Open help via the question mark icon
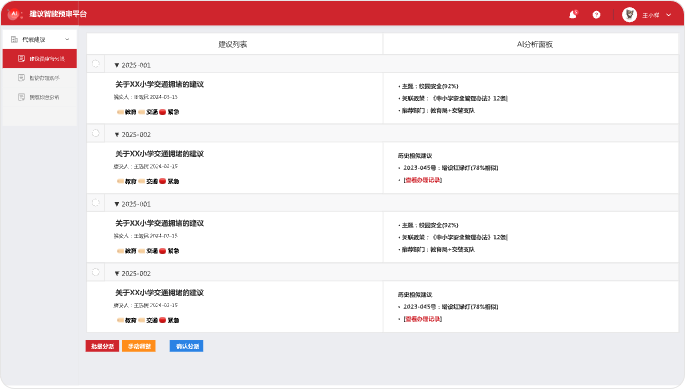This screenshot has height=389, width=685. [x=596, y=15]
